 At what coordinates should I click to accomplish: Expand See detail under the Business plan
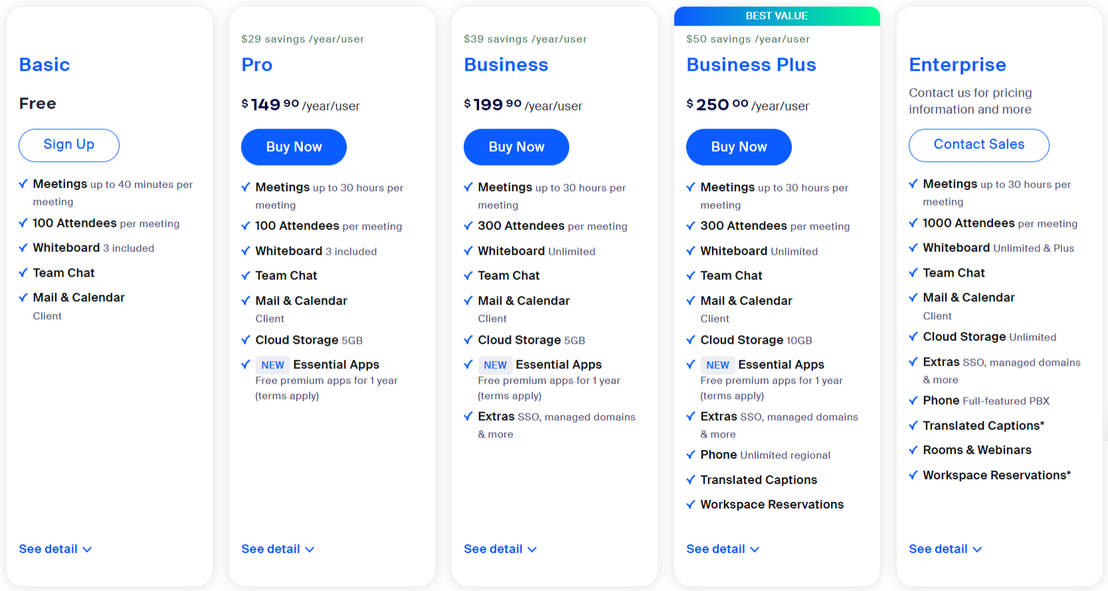click(500, 548)
